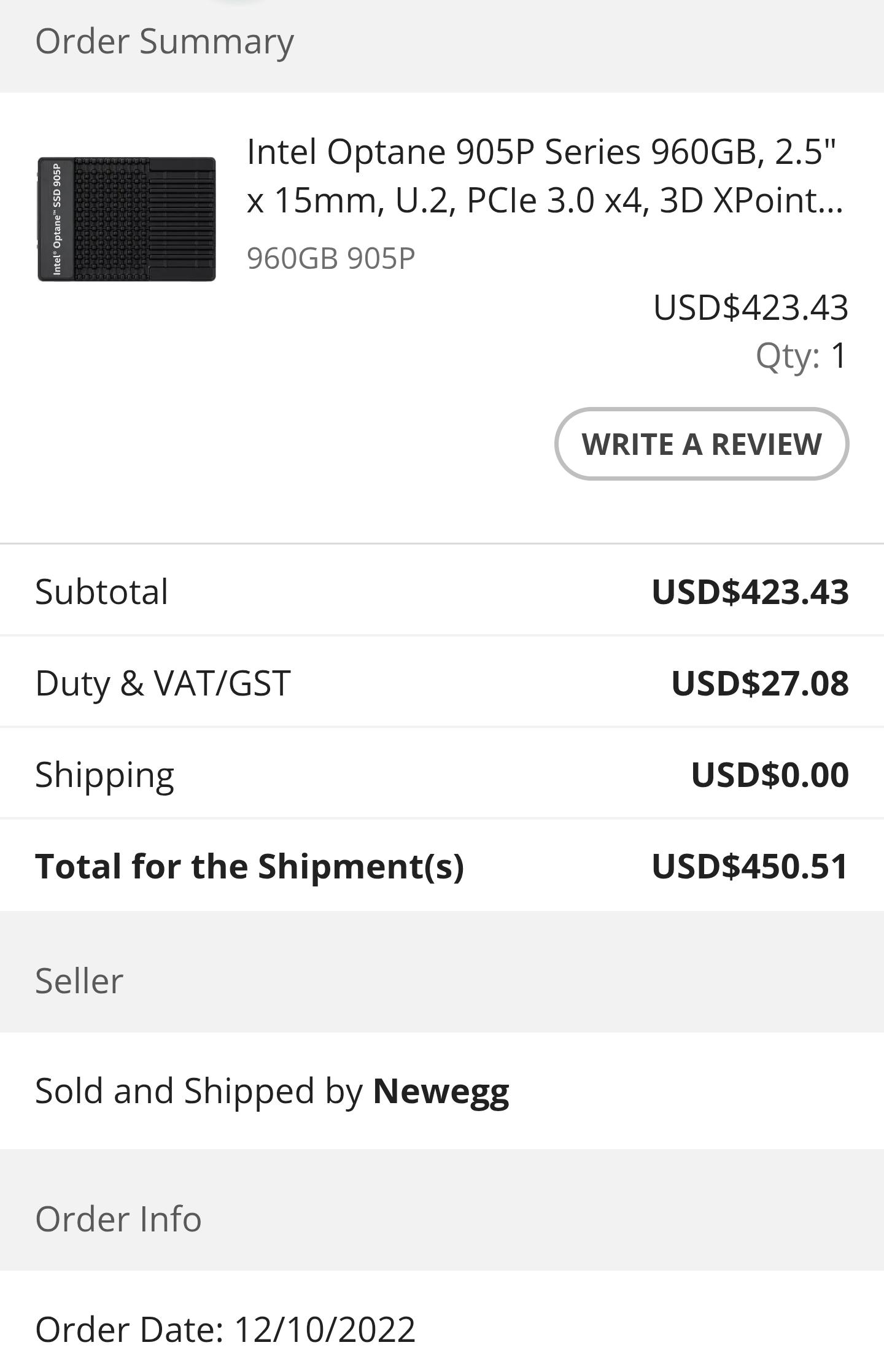Tap the item price USD$423.43
Screen dimensions: 884x1372
(750, 308)
